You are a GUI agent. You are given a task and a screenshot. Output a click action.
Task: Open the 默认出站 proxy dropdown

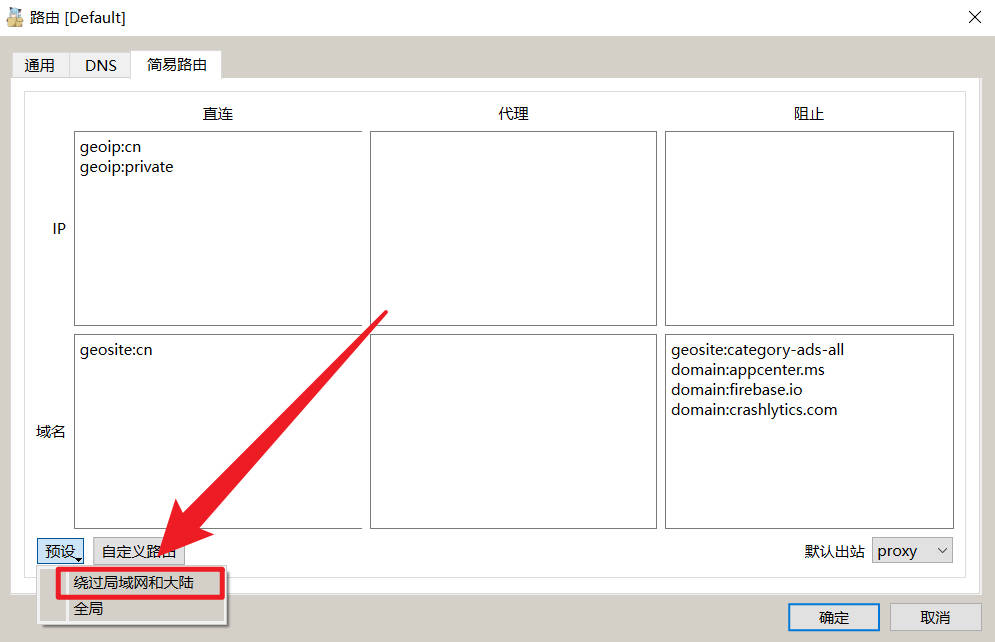coord(911,550)
